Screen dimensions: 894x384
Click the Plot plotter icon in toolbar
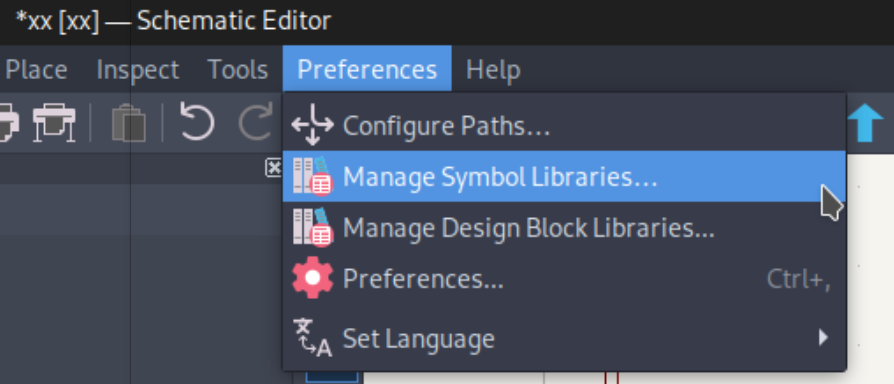click(54, 122)
